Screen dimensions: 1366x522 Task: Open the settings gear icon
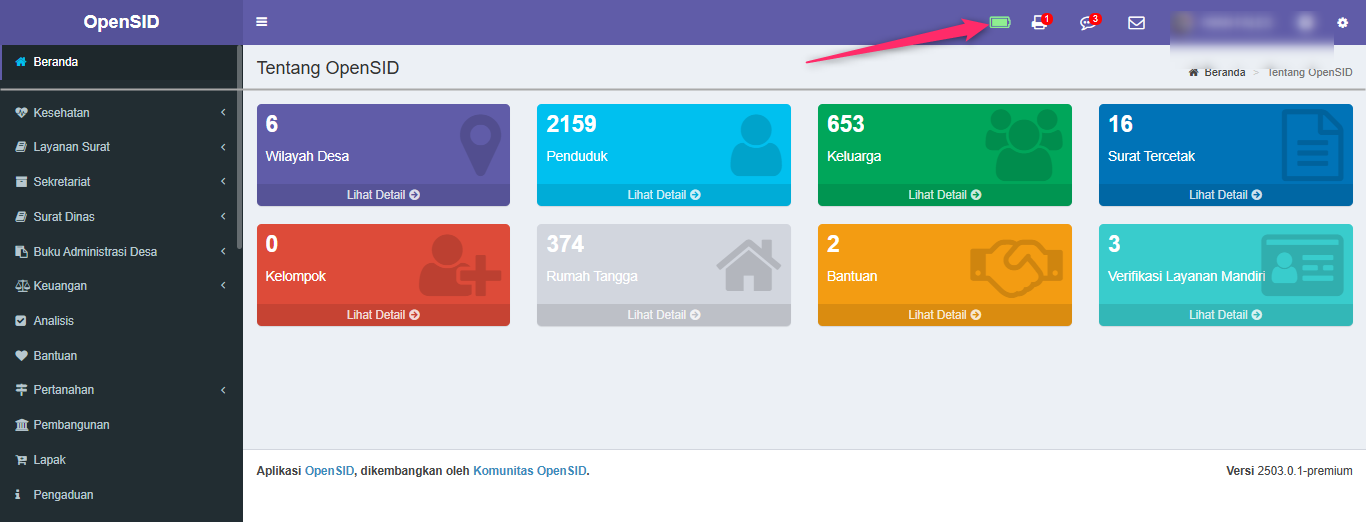pyautogui.click(x=1342, y=22)
